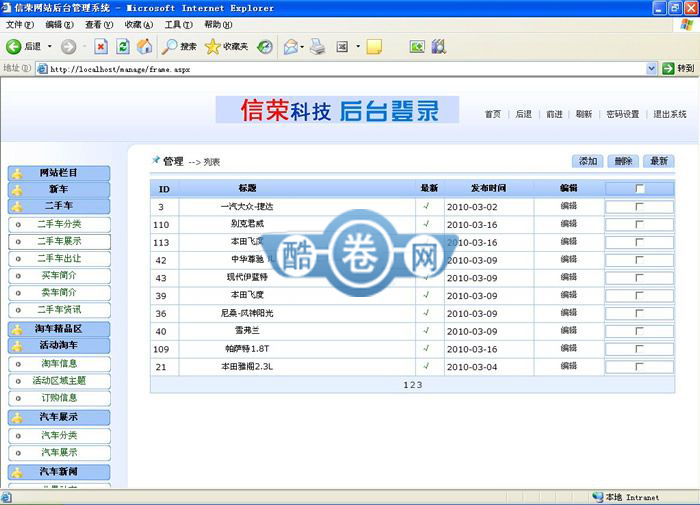Expand the 新车 sidebar section
700x505 pixels.
59,189
